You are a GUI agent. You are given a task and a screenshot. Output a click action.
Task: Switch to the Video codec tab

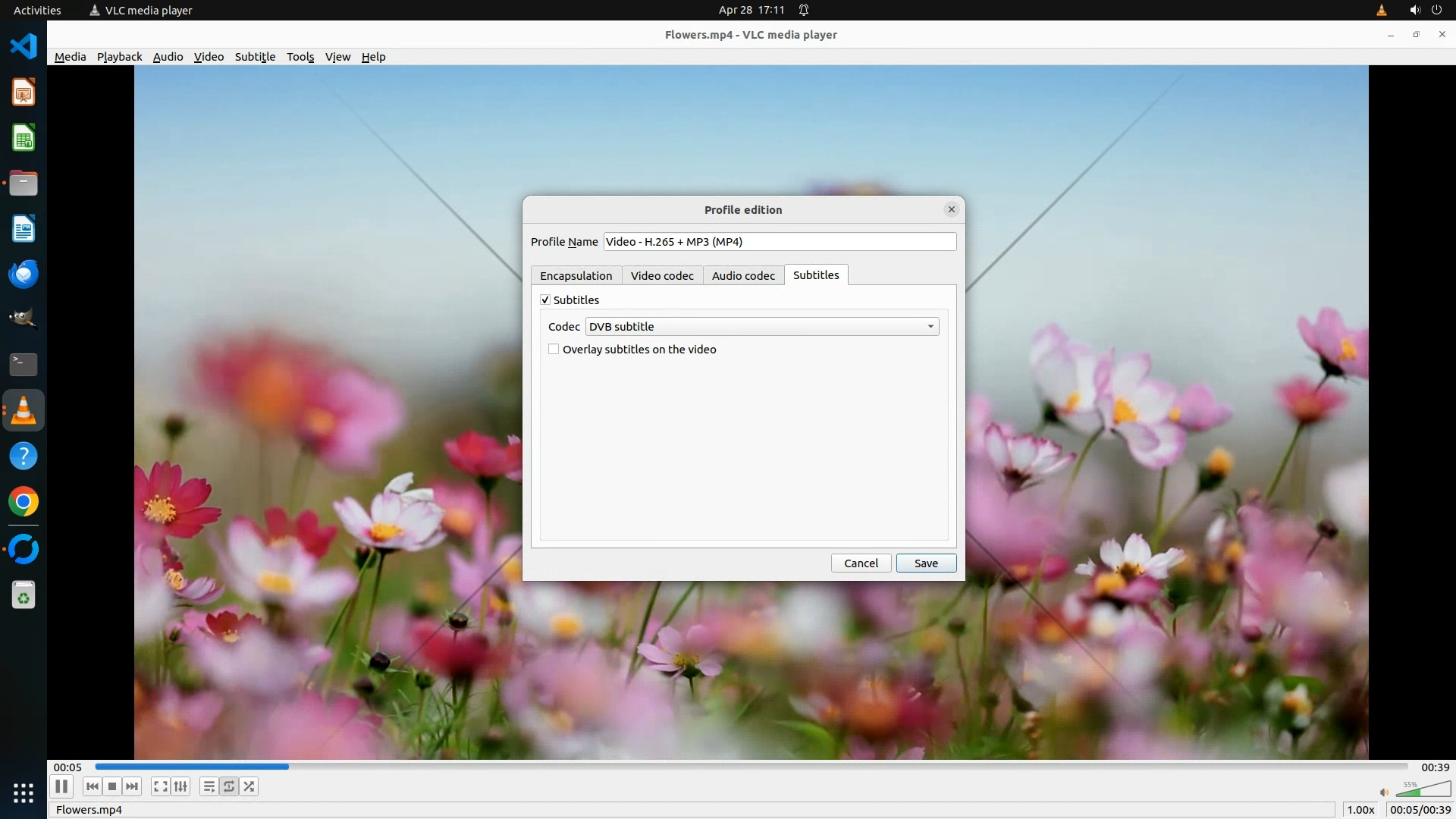click(x=662, y=276)
